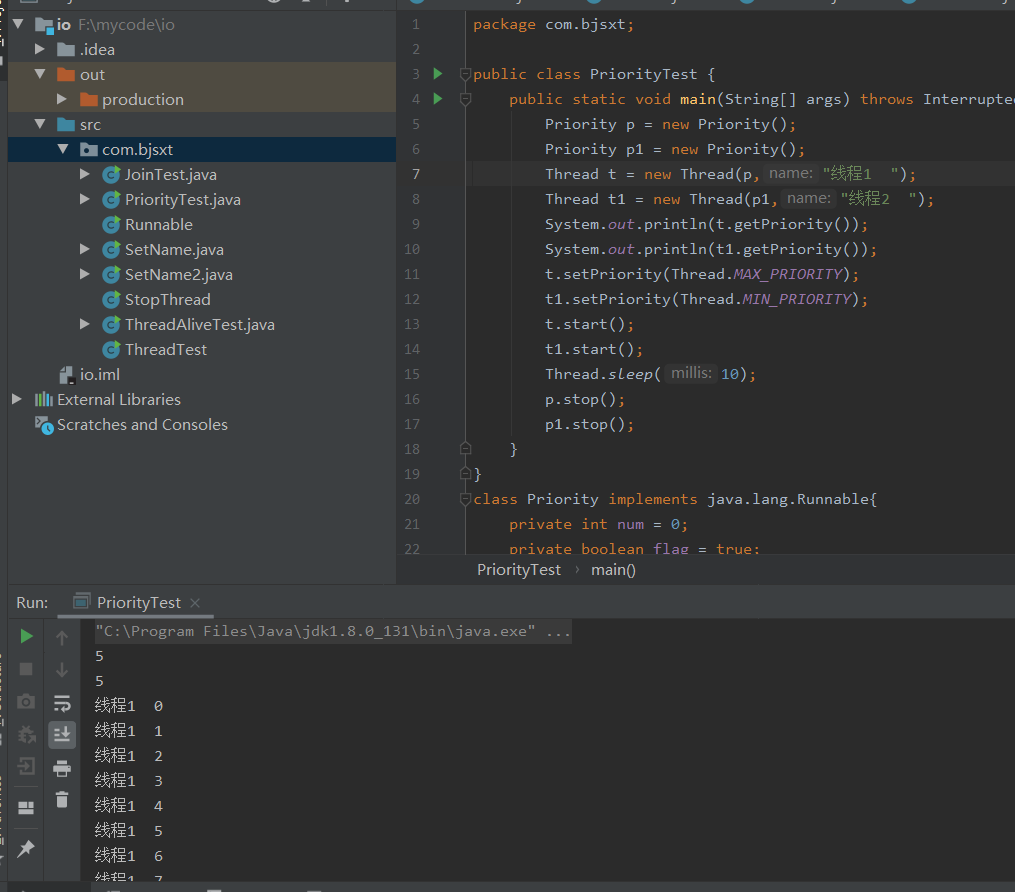
Task: Select the Runnable class in tree
Action: click(x=159, y=225)
